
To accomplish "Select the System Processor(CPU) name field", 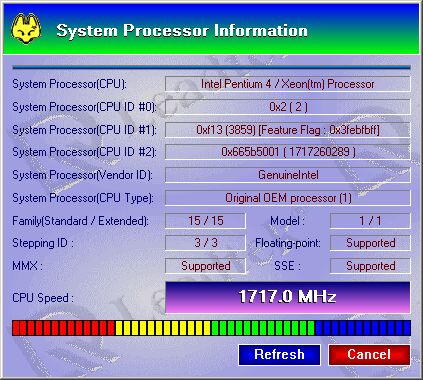I will point(287,84).
